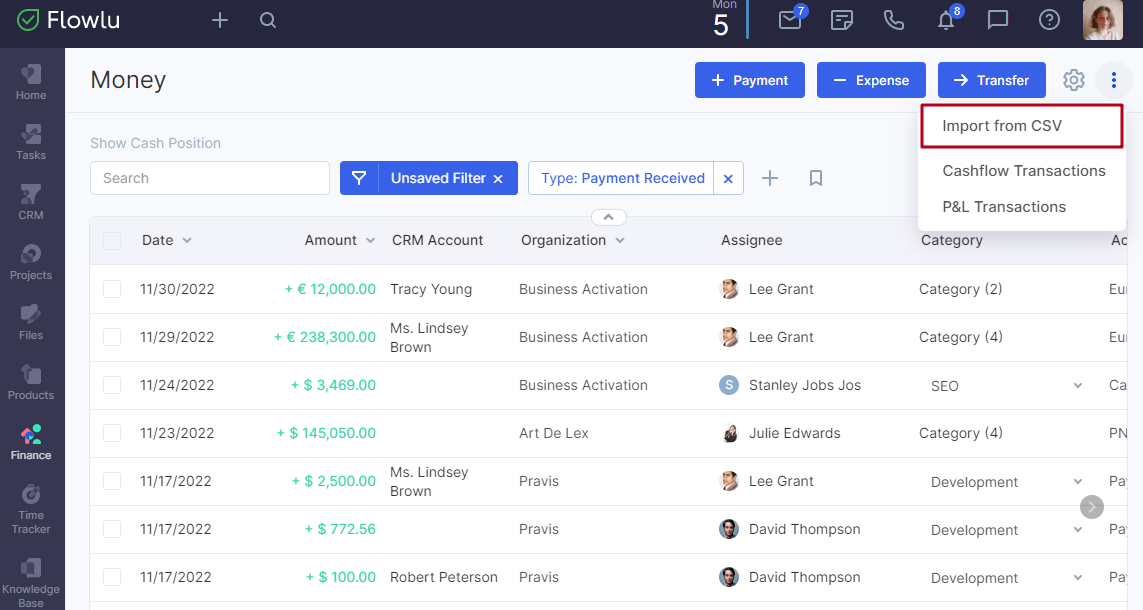Image resolution: width=1143 pixels, height=610 pixels.
Task: Click the filter funnel icon
Action: 359,178
